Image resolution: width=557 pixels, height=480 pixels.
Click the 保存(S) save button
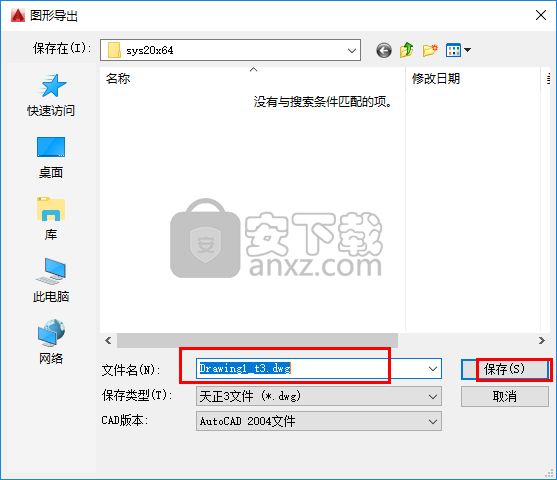pyautogui.click(x=504, y=369)
